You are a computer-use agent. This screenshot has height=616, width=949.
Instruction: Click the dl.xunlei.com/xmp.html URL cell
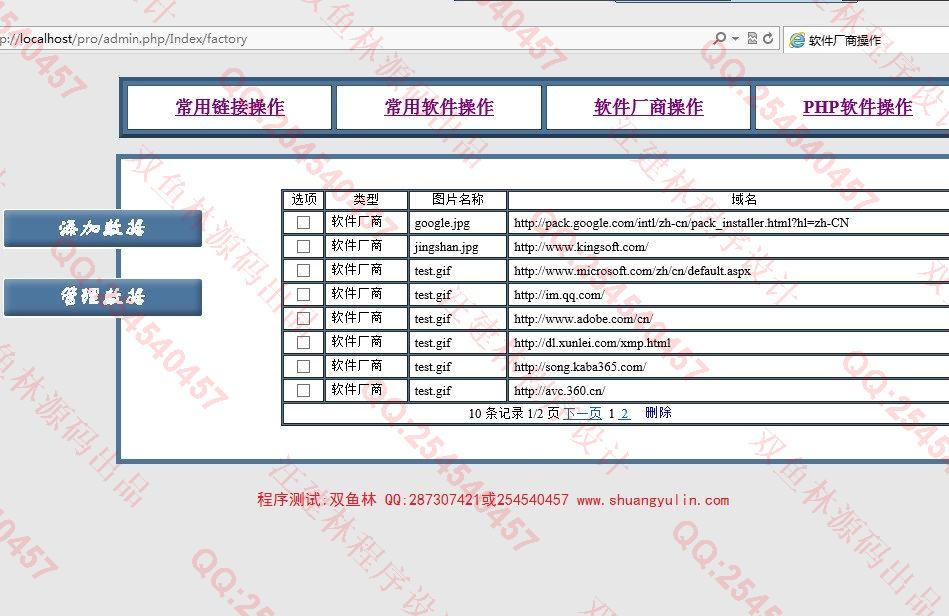[729, 342]
